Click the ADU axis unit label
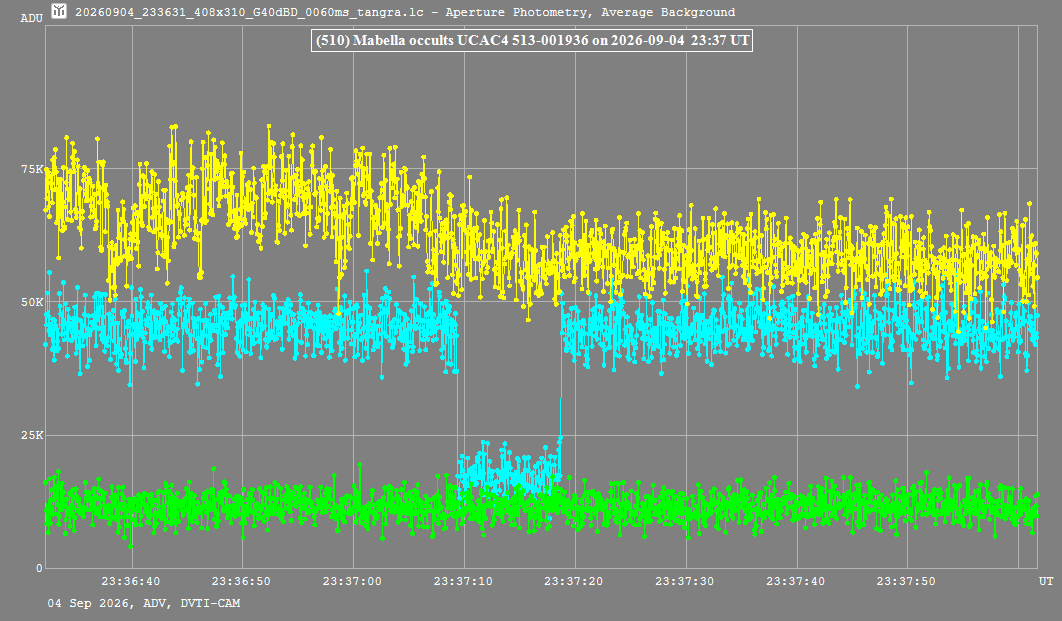Screen dimensions: 1062x621 [31, 18]
